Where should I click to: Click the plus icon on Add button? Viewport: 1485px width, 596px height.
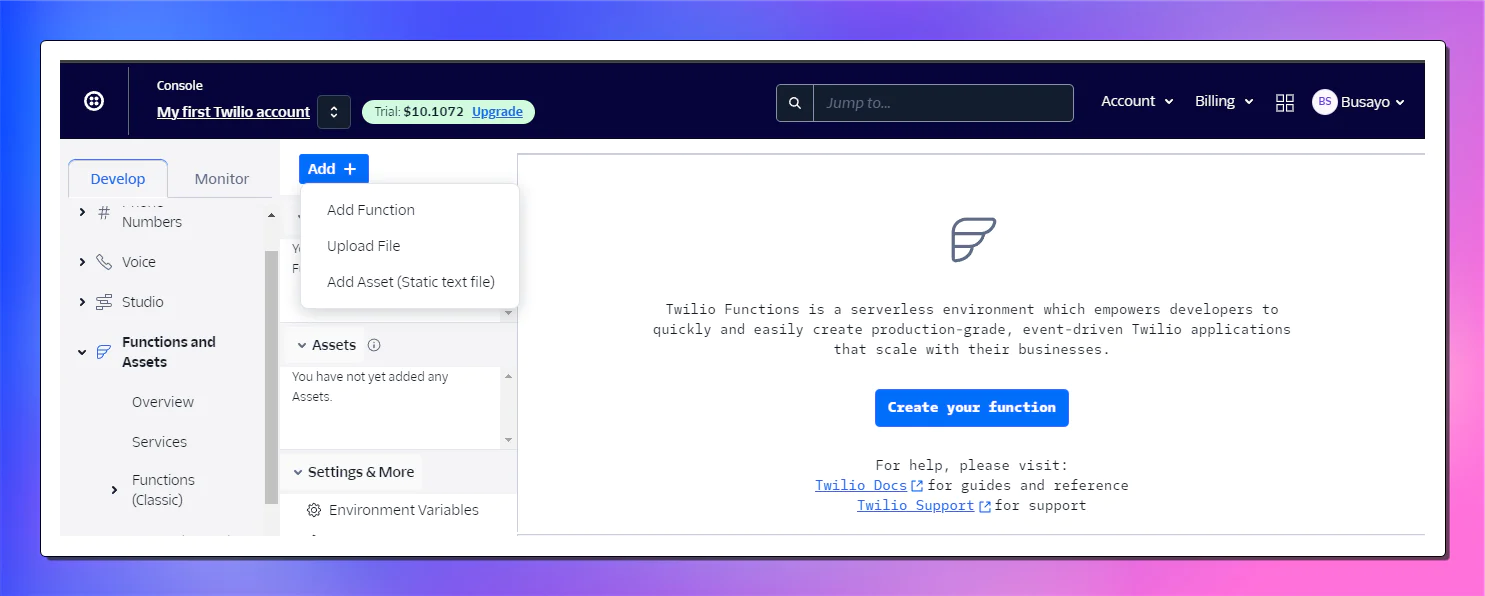pos(350,169)
